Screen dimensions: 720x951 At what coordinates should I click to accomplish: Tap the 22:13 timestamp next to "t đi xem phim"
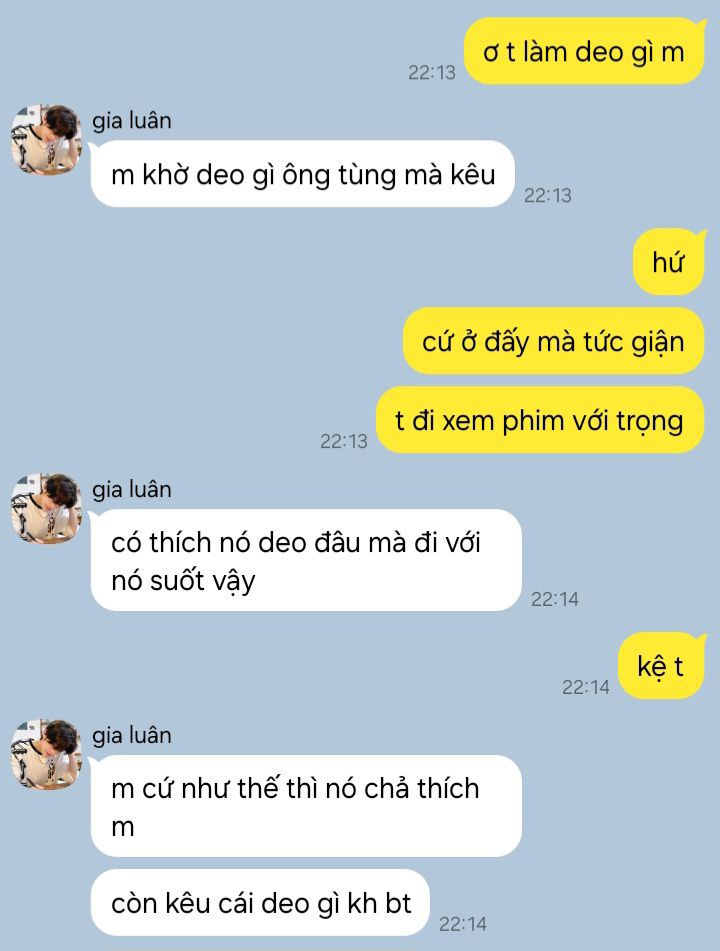click(x=343, y=441)
